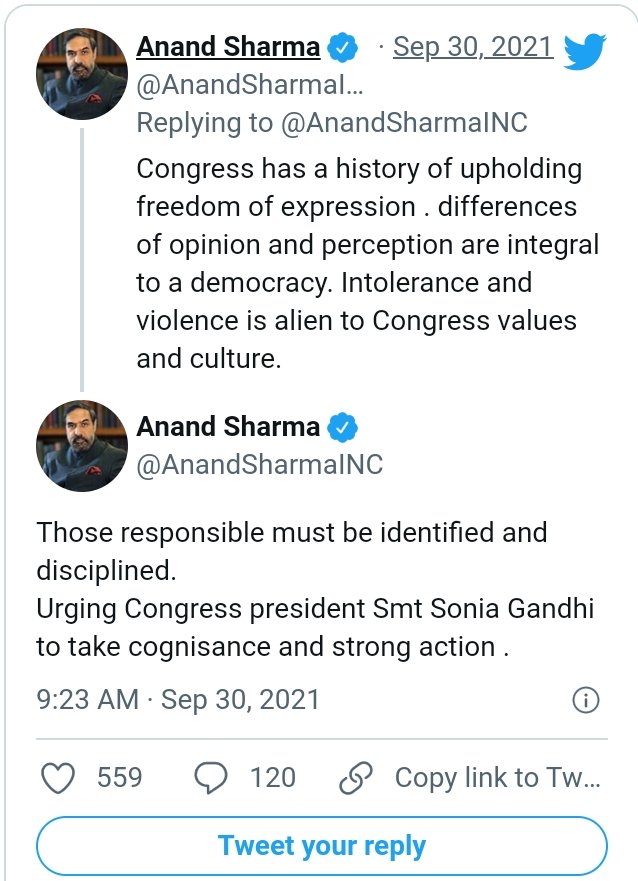Click verified badge on the top tweet
The image size is (638, 881).
click(345, 47)
